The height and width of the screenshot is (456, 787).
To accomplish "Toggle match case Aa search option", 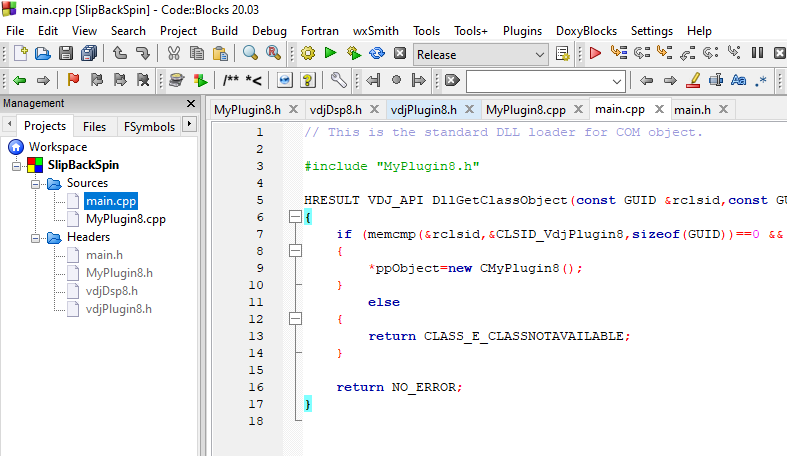I will (x=740, y=80).
